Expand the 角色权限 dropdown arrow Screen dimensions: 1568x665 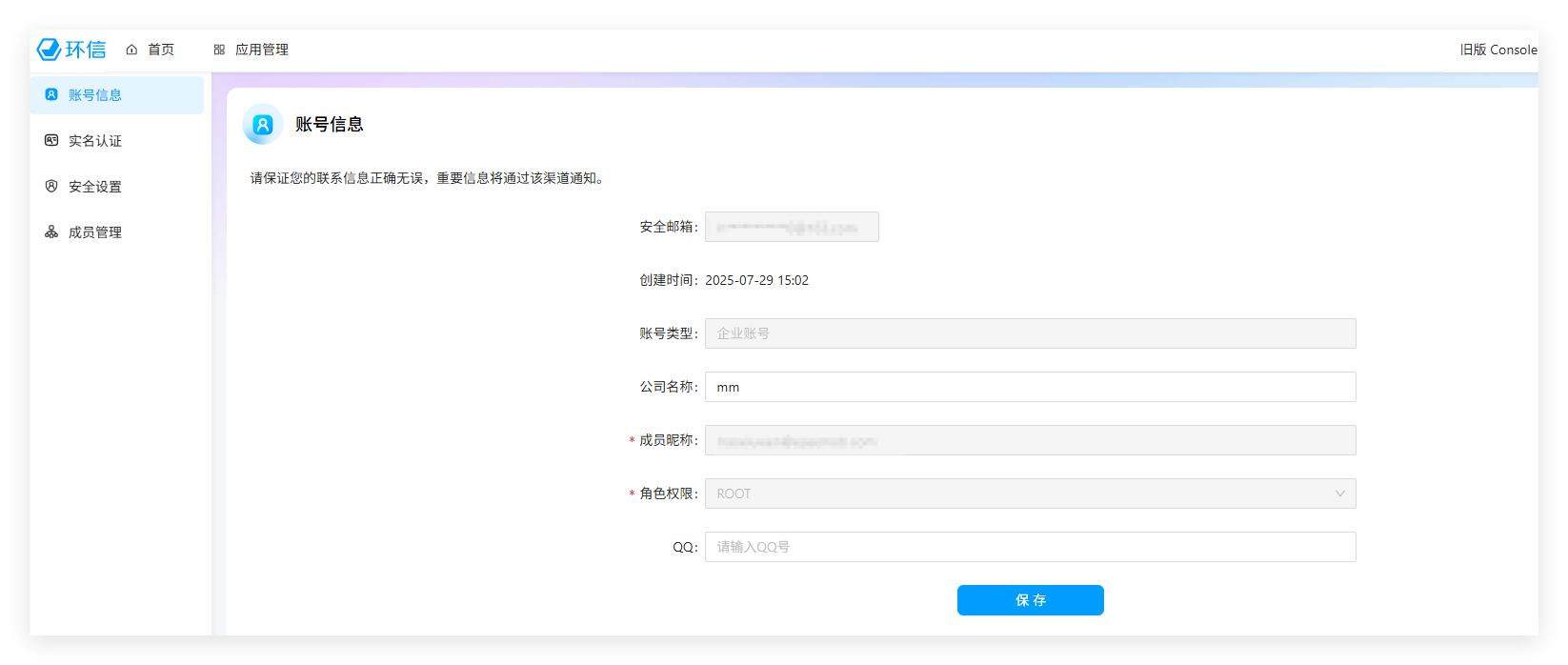[x=1339, y=494]
